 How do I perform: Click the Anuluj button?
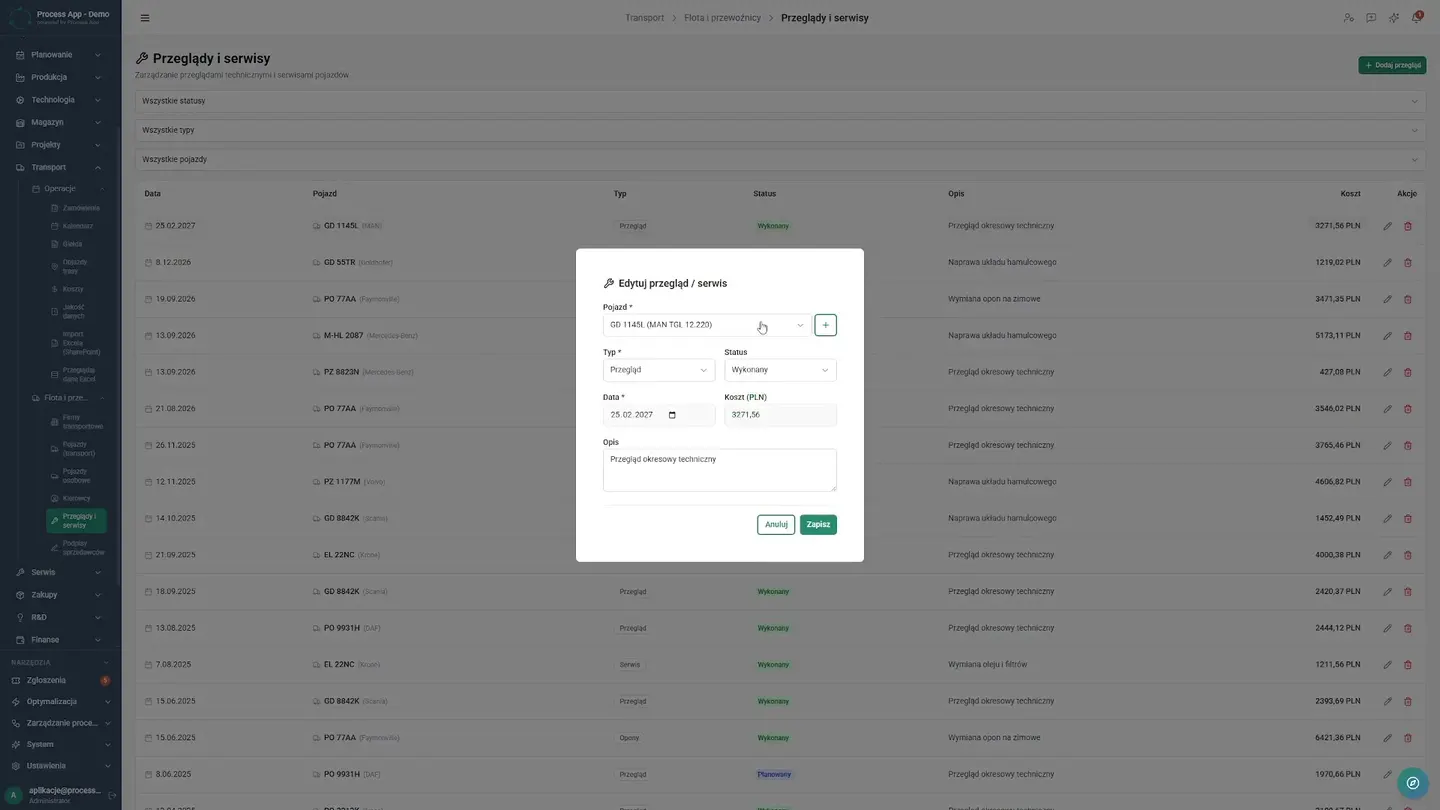[x=776, y=525]
